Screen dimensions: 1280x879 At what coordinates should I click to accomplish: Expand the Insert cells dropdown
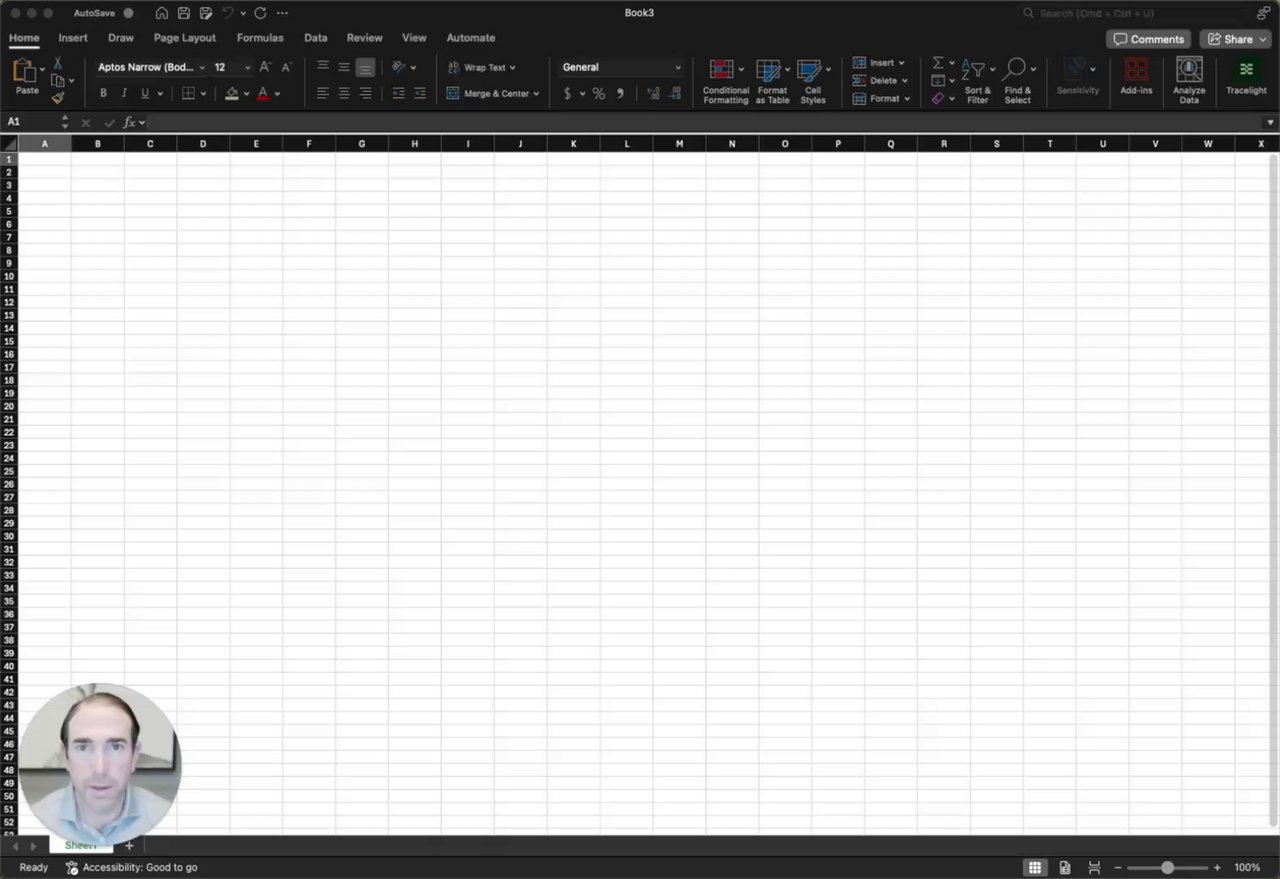pos(901,63)
